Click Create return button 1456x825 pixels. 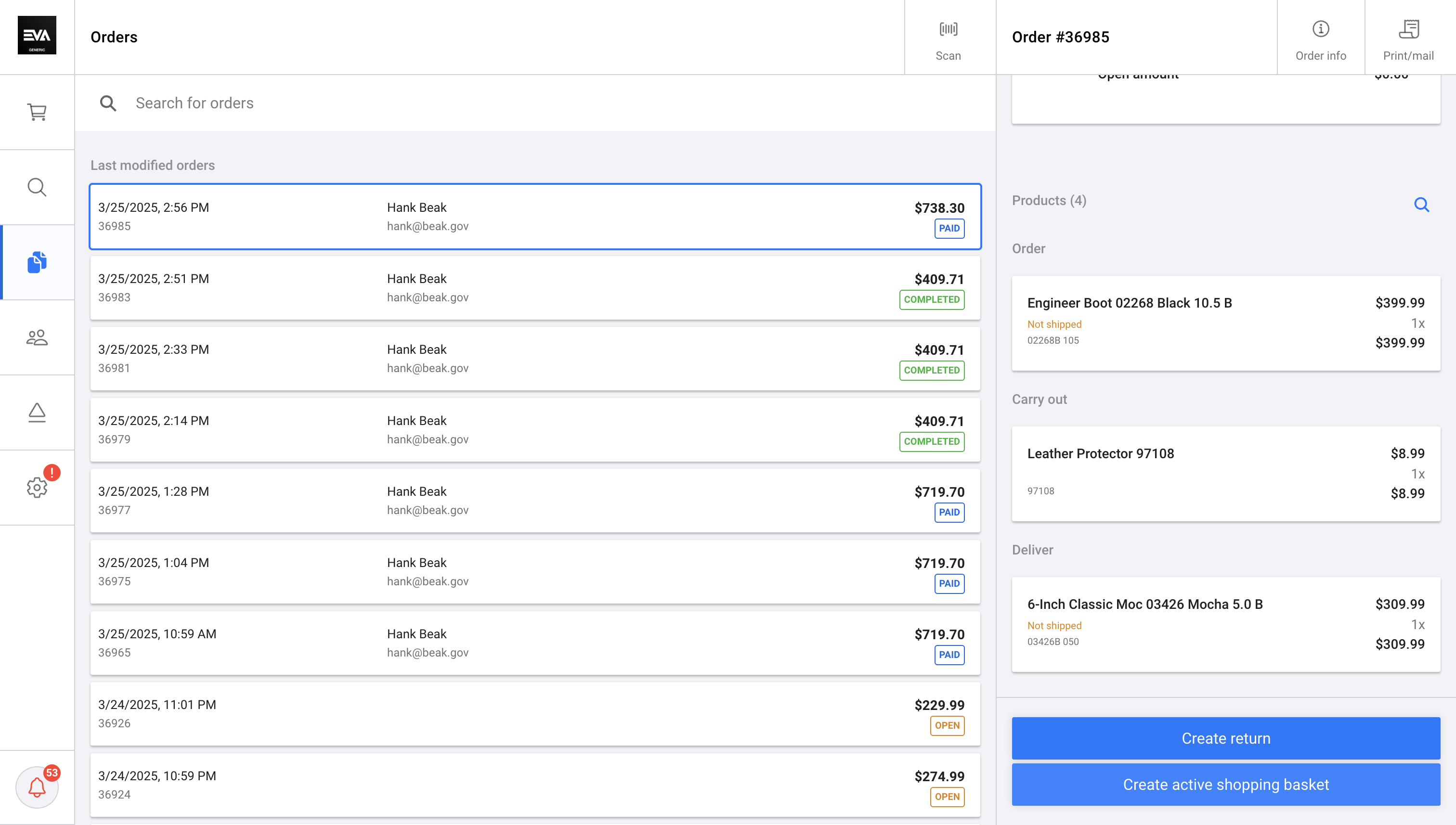pos(1225,738)
